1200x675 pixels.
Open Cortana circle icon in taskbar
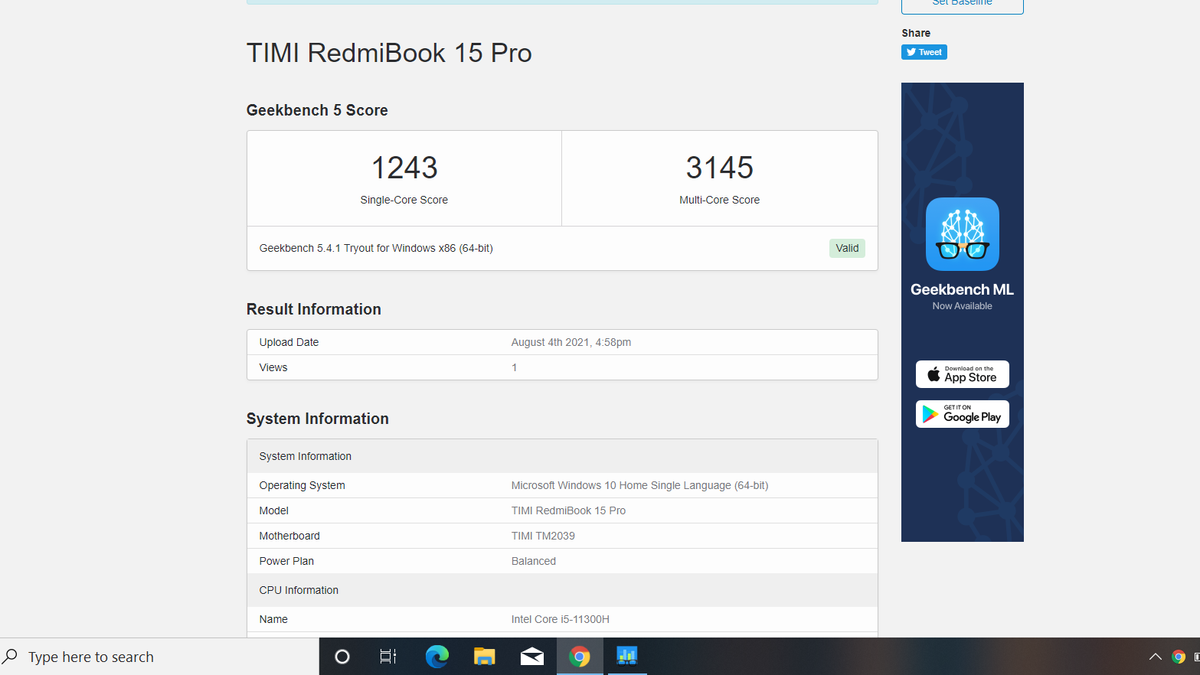[x=342, y=657]
